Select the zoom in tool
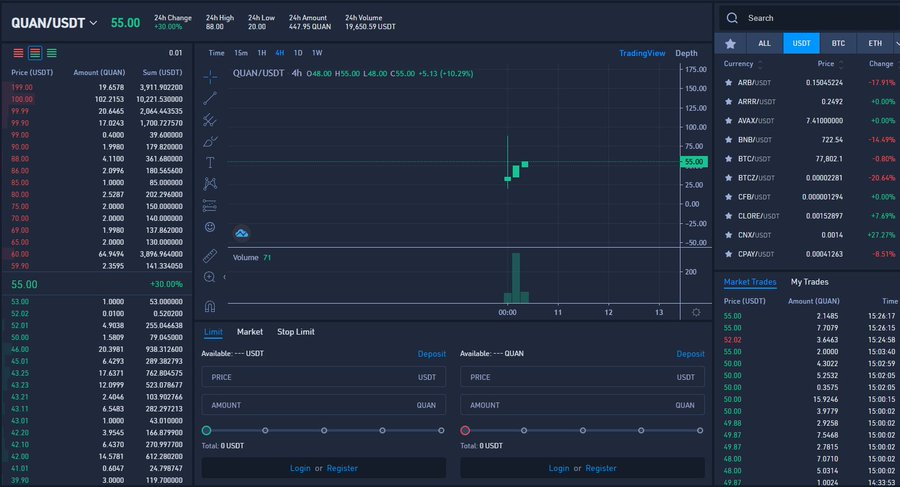900x487 pixels. 210,277
